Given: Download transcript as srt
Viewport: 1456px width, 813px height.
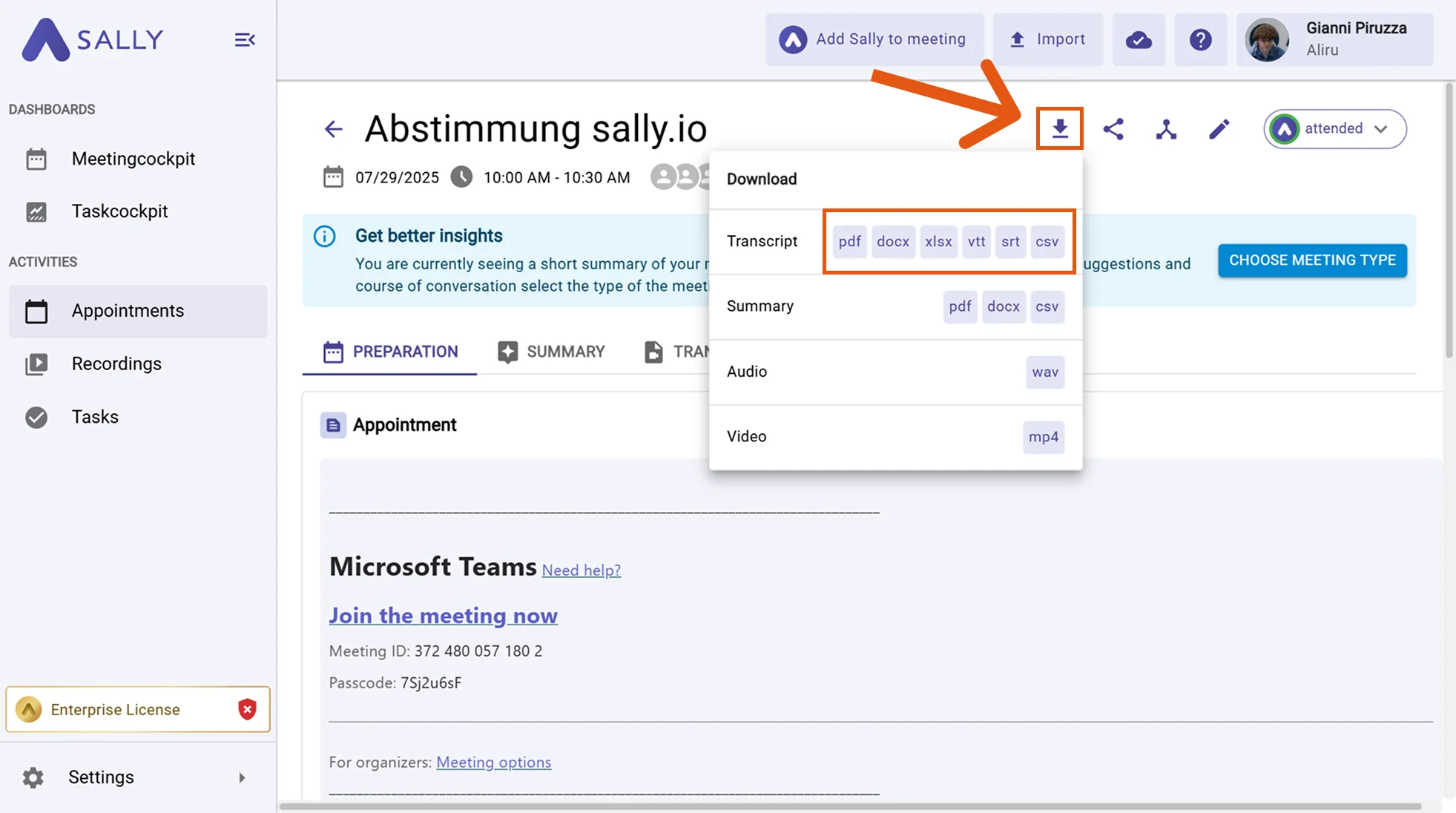Looking at the screenshot, I should point(1010,242).
